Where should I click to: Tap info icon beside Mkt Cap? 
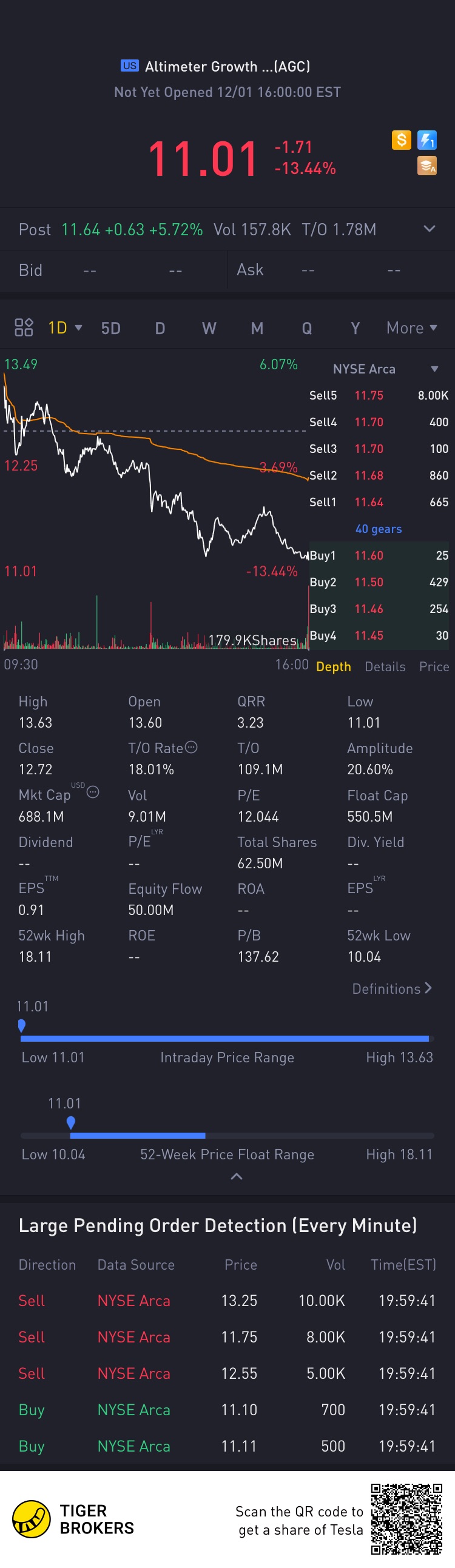93,792
